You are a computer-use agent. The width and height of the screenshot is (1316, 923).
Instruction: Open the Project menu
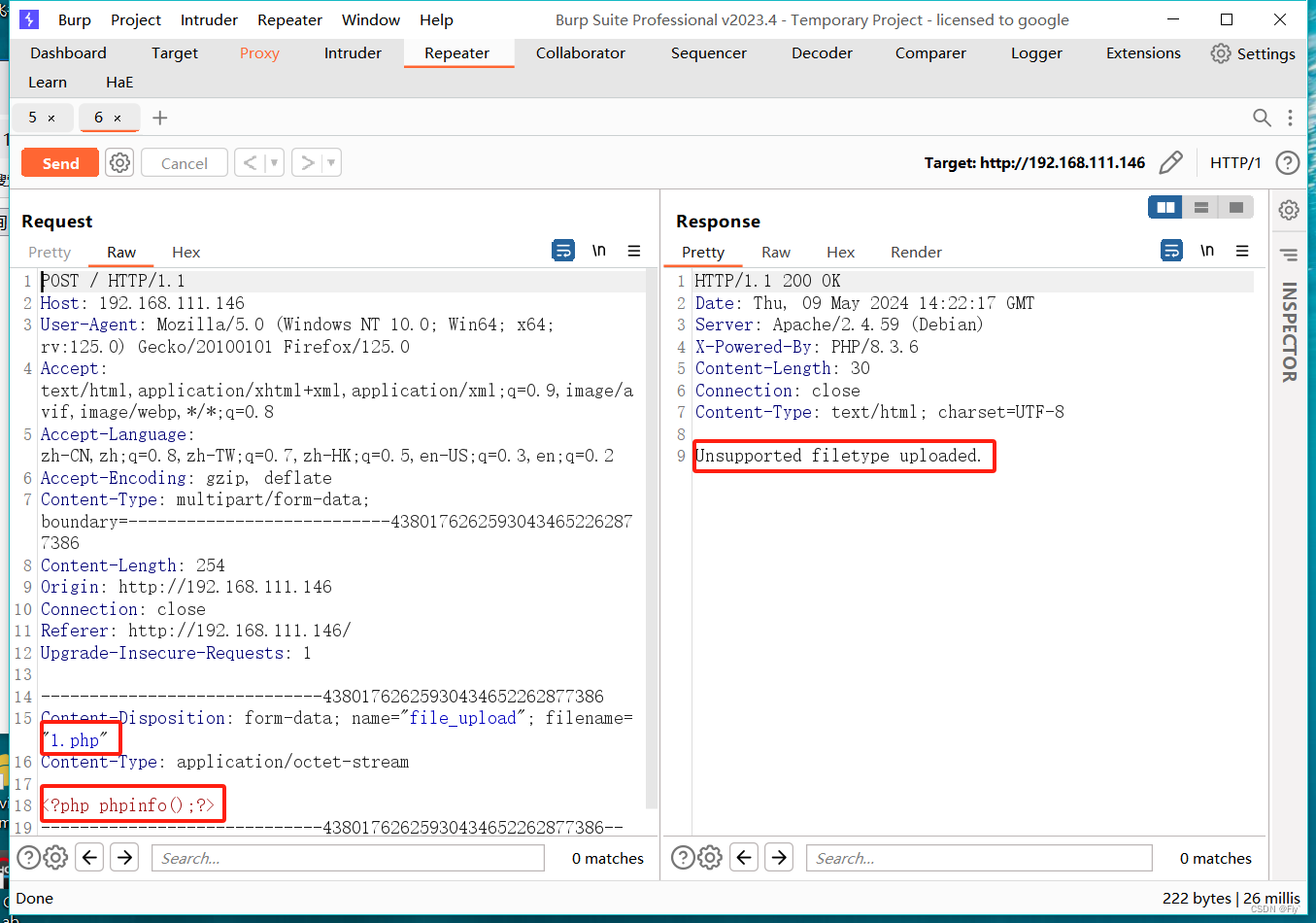coord(136,19)
